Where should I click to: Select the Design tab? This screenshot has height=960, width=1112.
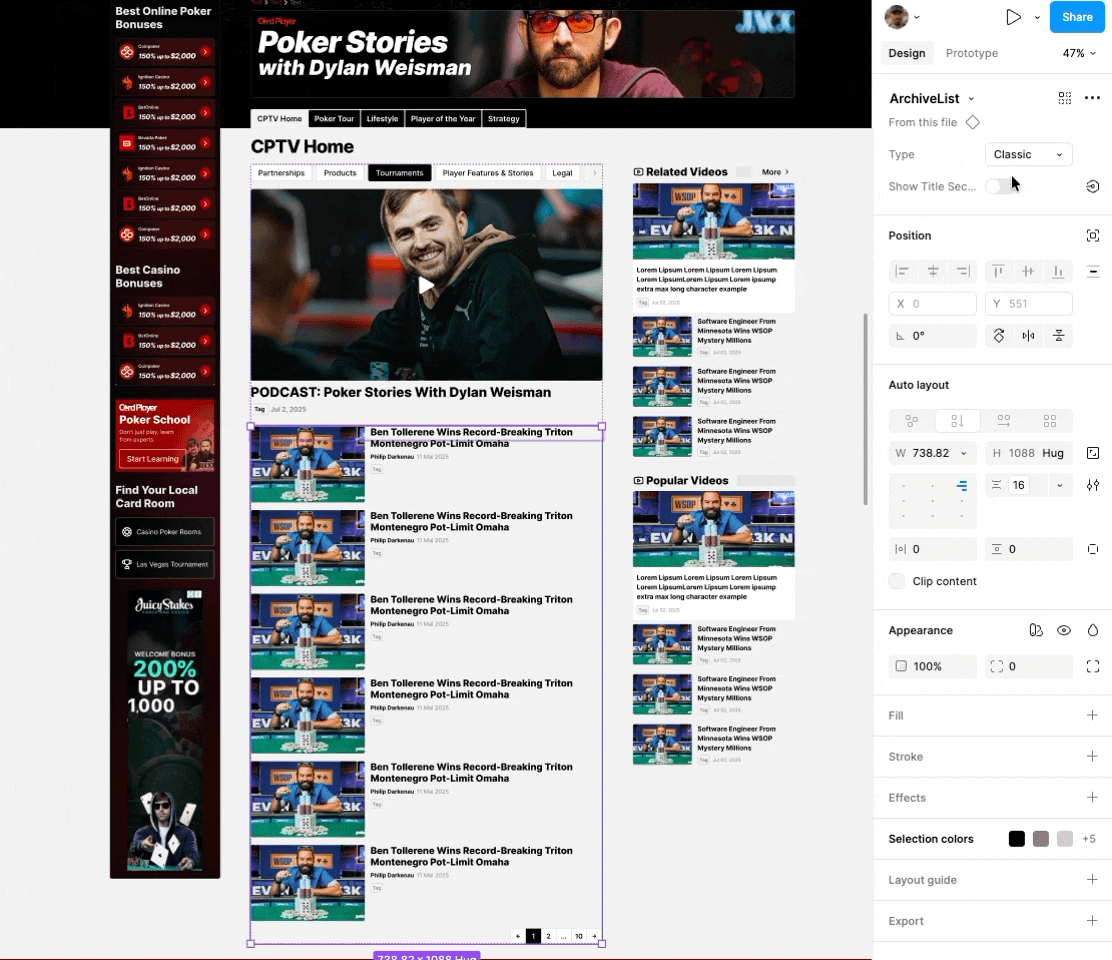point(906,53)
